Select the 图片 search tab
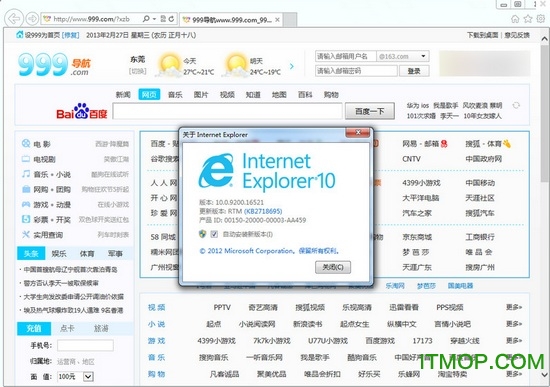Image resolution: width=550 pixels, height=387 pixels. (x=201, y=95)
